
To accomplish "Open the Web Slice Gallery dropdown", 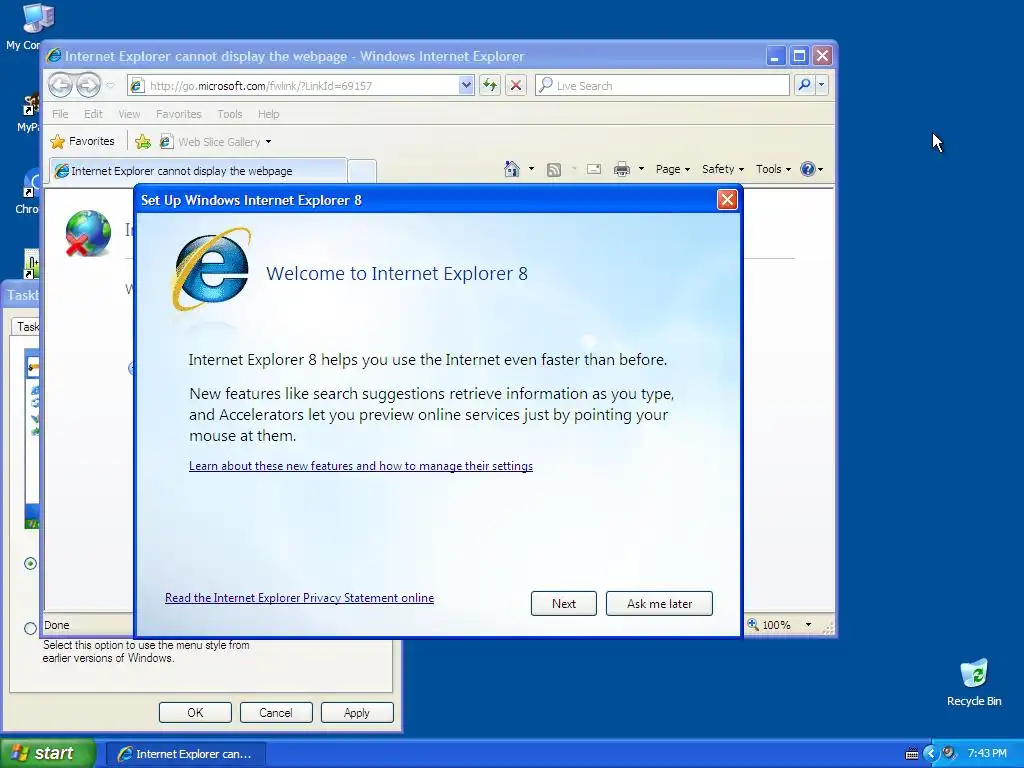I will 268,142.
